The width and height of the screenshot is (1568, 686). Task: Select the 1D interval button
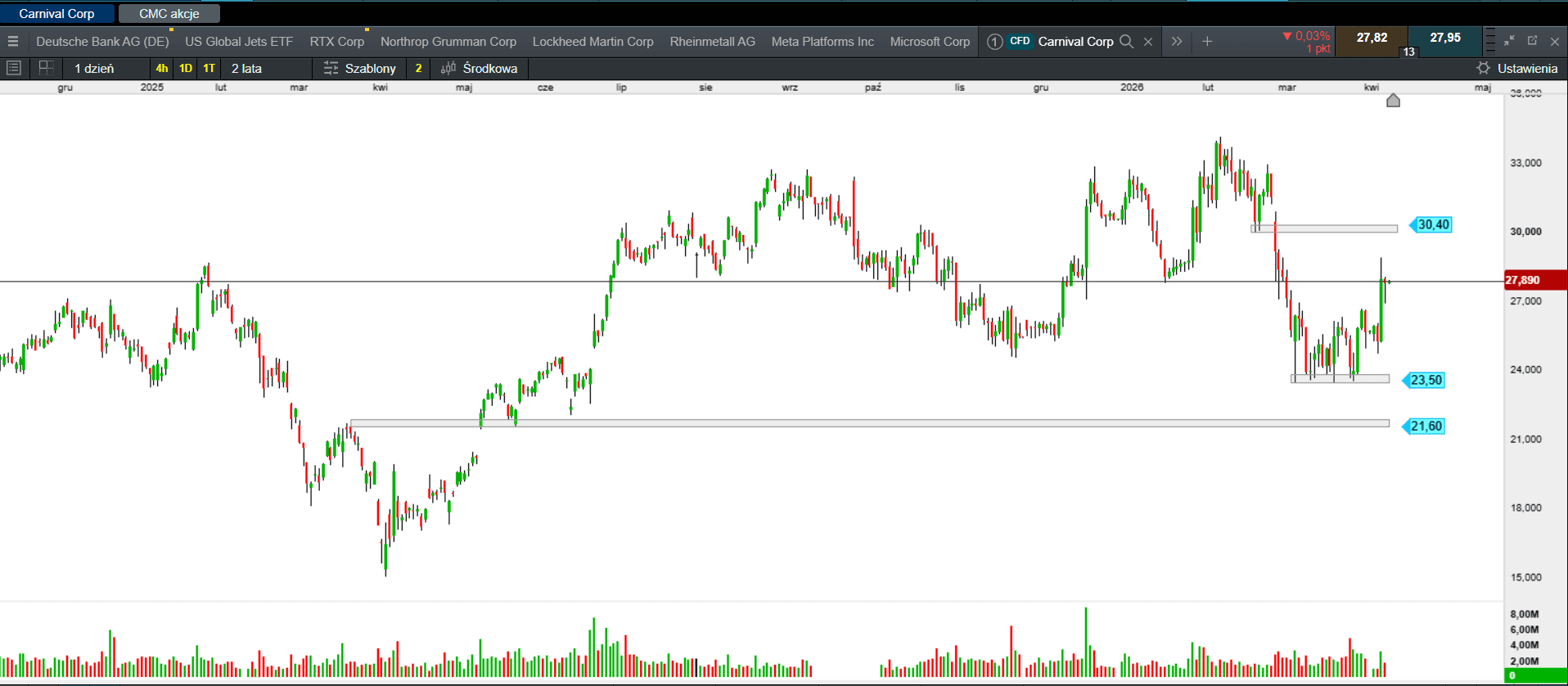coord(186,68)
